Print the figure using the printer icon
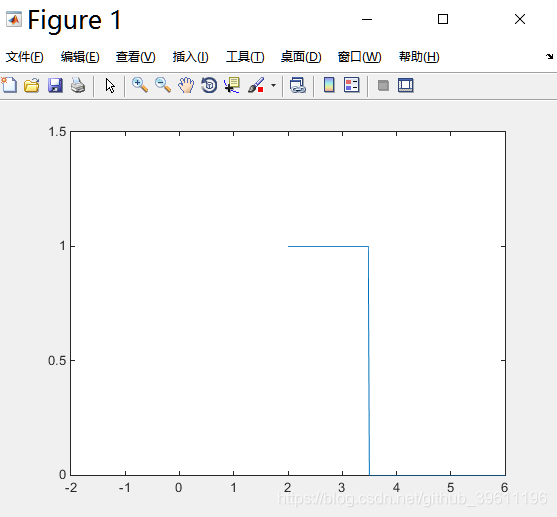This screenshot has width=557, height=517. (78, 85)
